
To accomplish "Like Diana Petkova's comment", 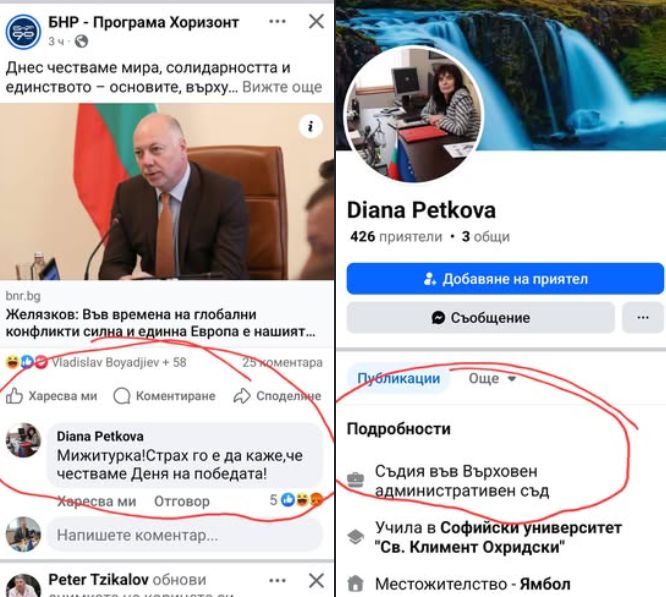I will tap(96, 501).
